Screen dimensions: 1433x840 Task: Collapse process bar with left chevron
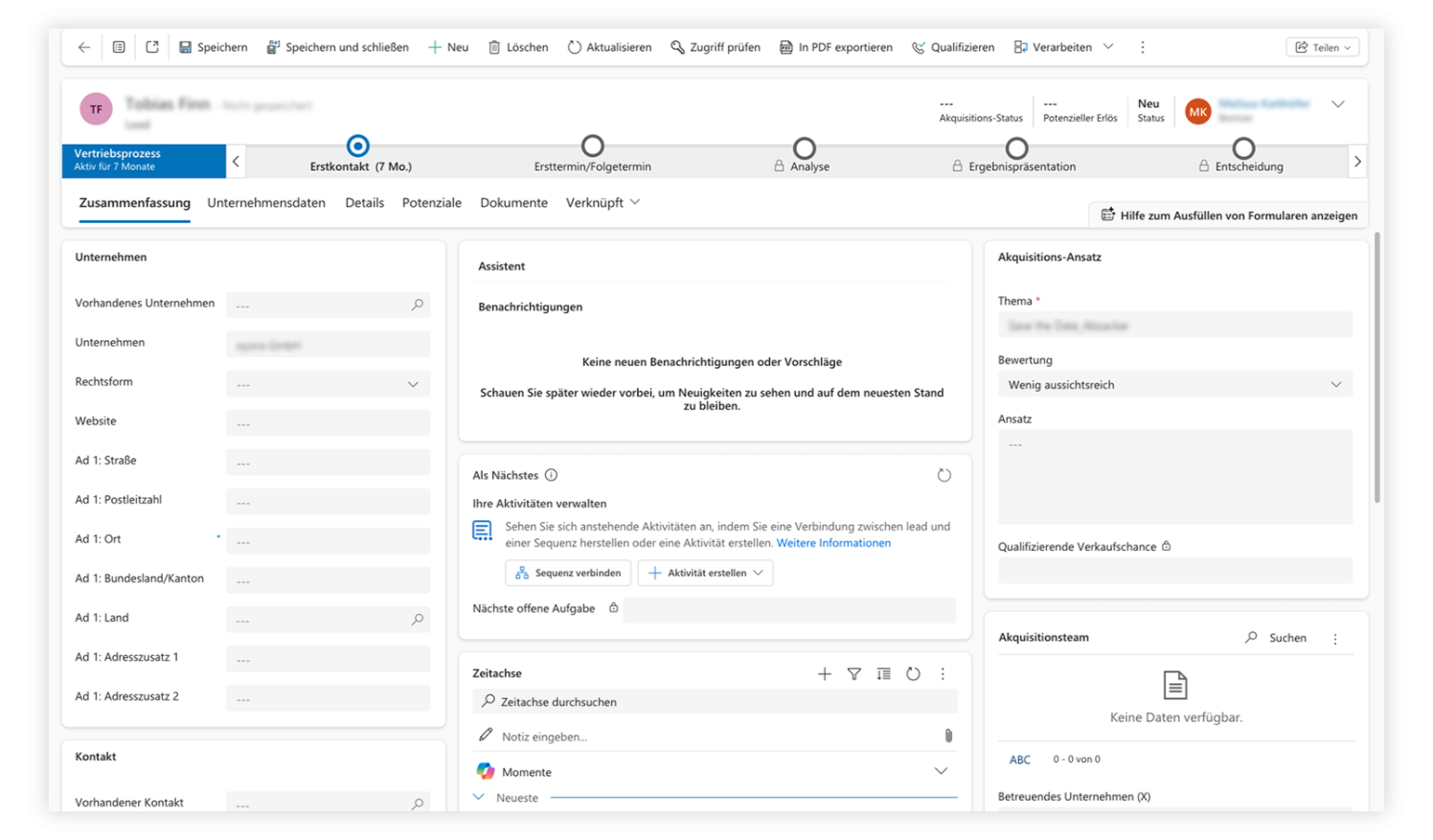(236, 162)
